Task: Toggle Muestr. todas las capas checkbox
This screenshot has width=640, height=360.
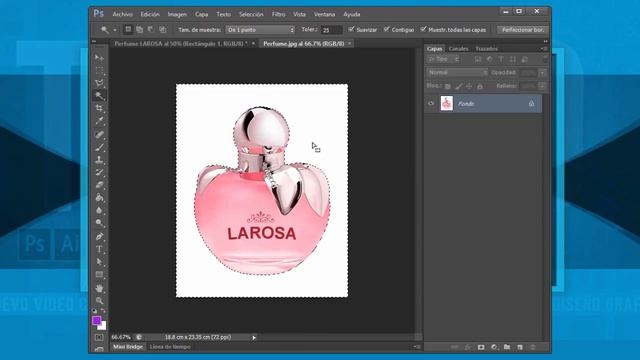Action: pos(423,29)
